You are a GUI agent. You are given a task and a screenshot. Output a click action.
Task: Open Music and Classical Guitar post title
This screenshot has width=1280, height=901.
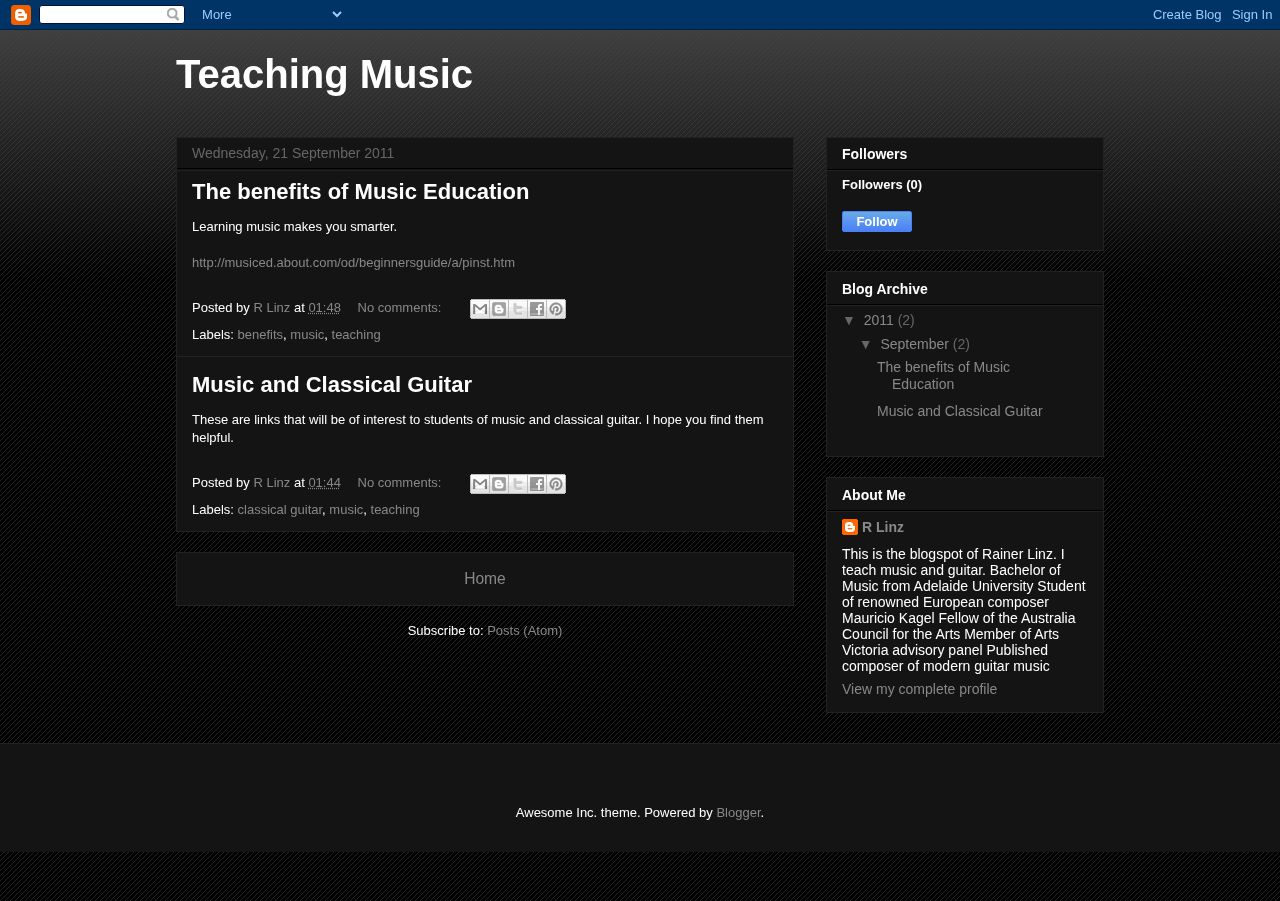(x=332, y=385)
